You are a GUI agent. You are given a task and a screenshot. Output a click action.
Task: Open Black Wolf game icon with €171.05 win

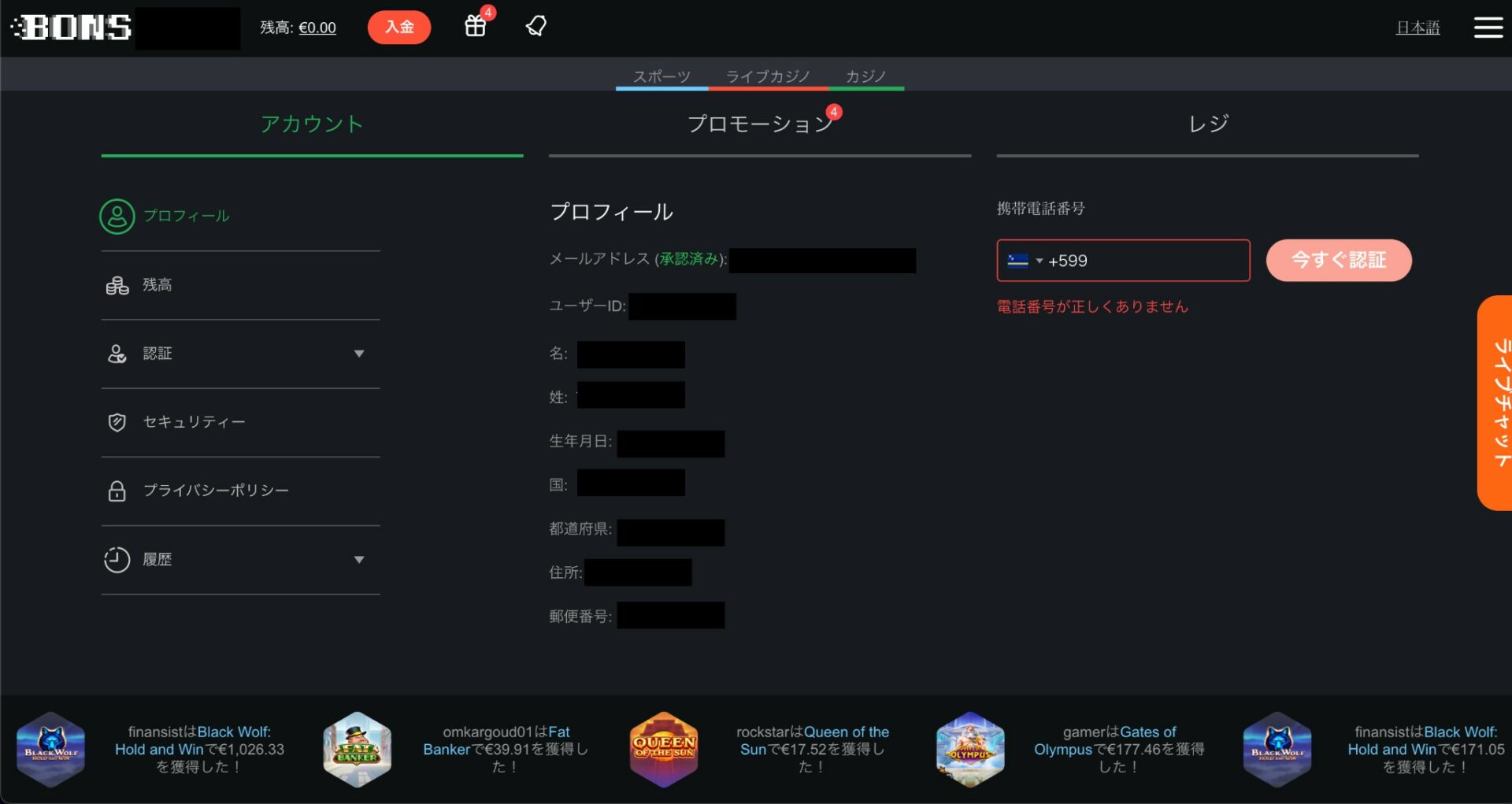click(x=1277, y=749)
